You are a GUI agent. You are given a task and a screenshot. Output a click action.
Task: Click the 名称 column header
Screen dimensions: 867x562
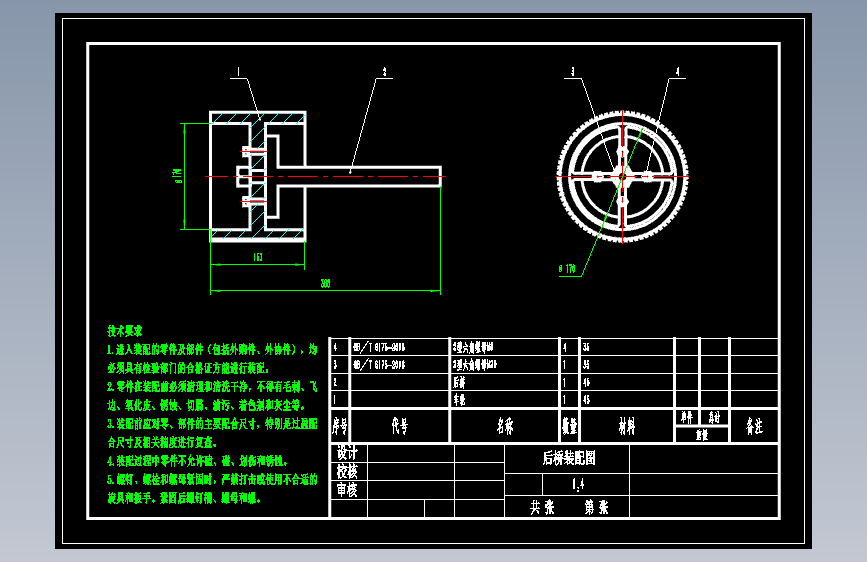pyautogui.click(x=505, y=426)
